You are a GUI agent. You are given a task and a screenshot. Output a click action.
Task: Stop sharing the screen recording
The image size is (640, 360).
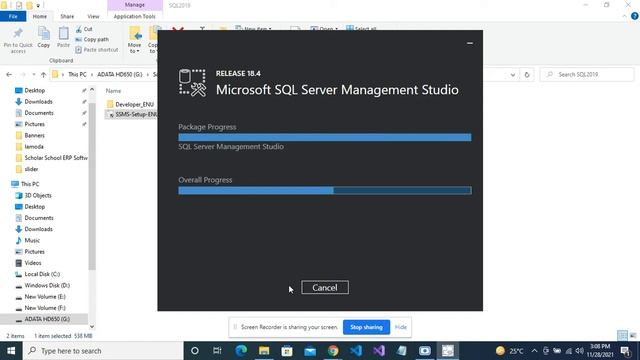point(366,327)
